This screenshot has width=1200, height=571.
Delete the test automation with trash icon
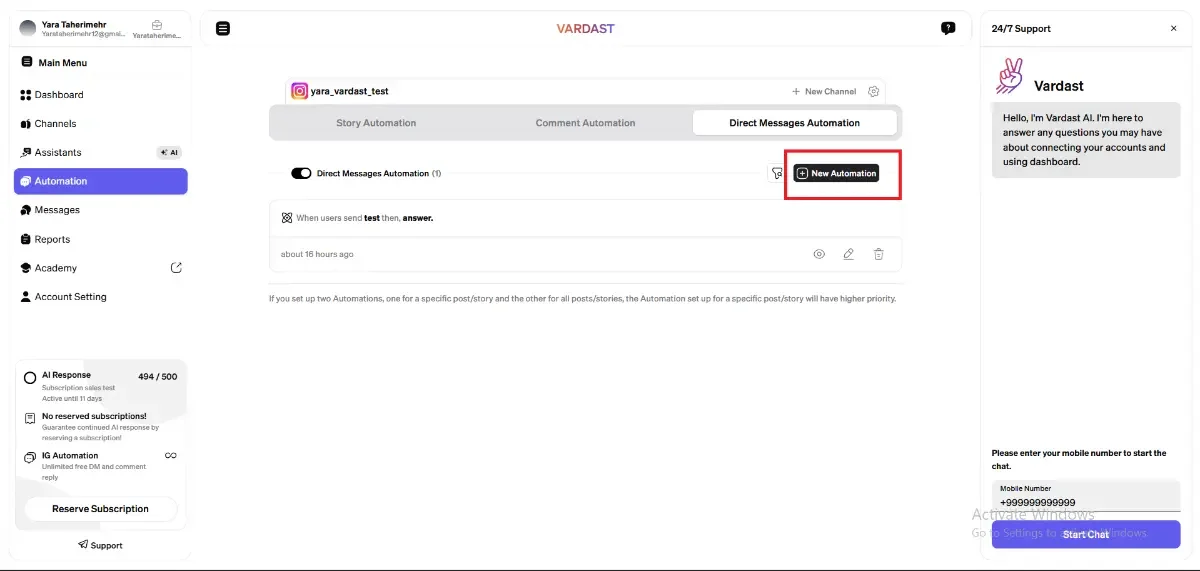(878, 254)
